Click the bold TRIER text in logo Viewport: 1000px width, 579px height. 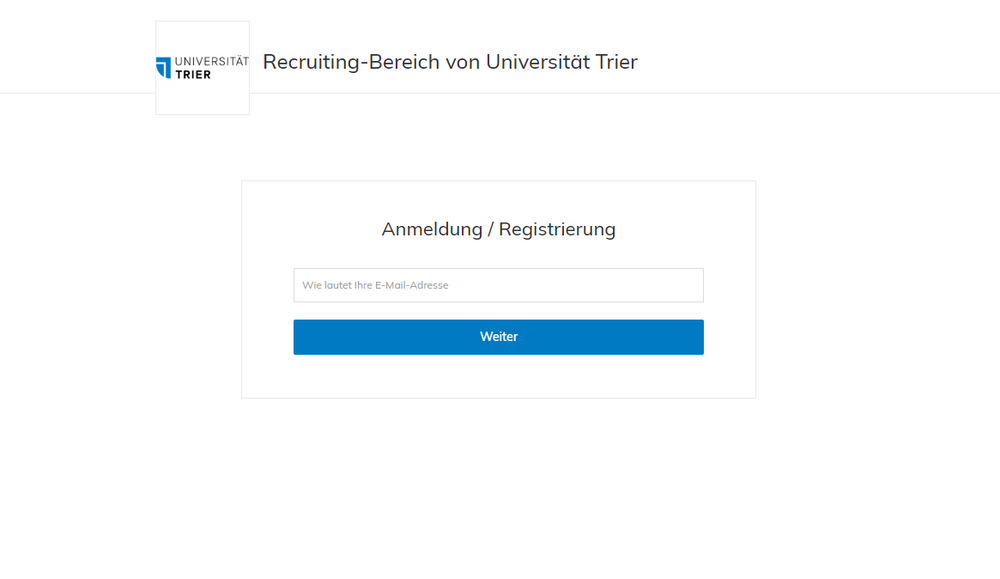tap(193, 74)
